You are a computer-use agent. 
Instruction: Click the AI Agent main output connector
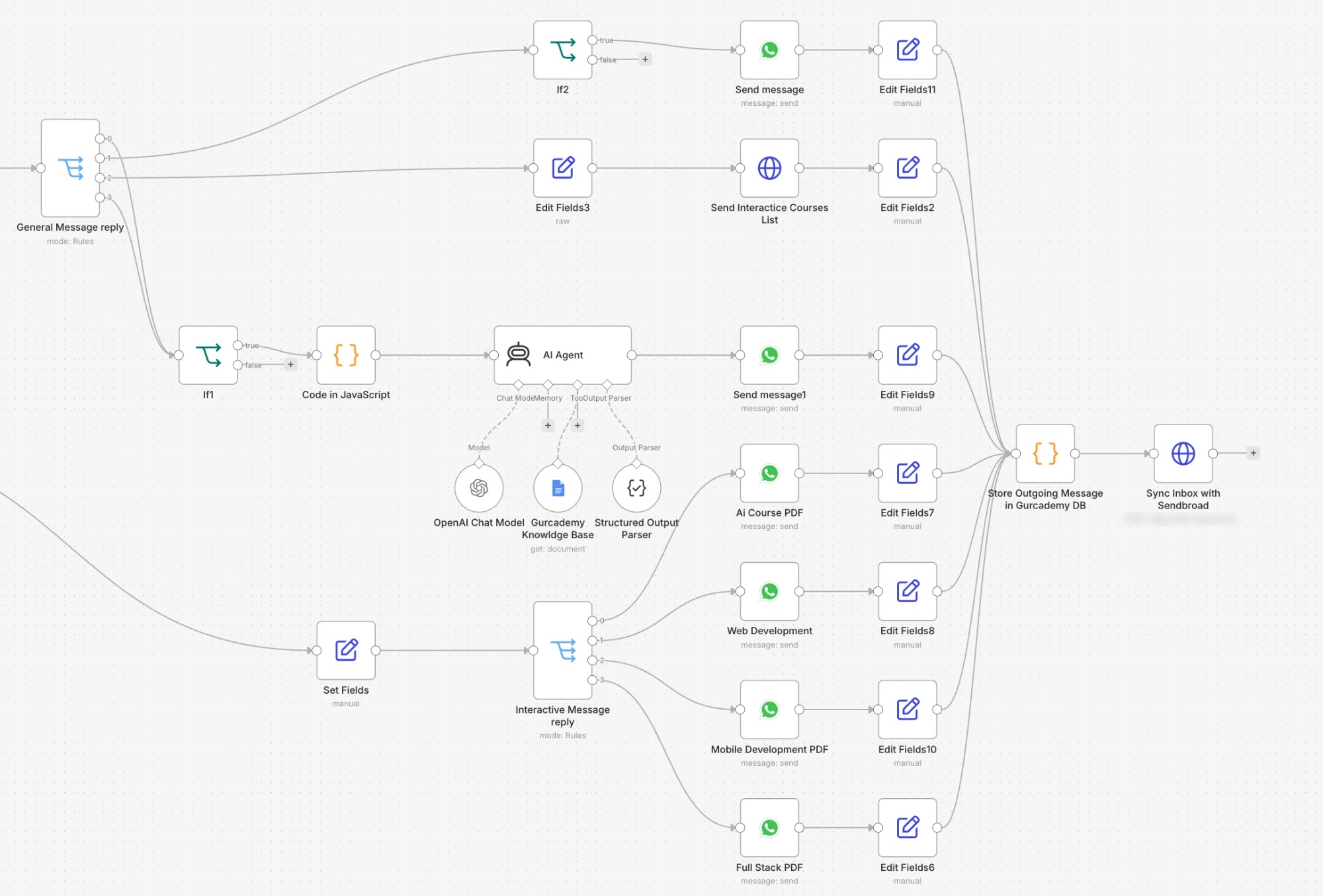[x=632, y=355]
